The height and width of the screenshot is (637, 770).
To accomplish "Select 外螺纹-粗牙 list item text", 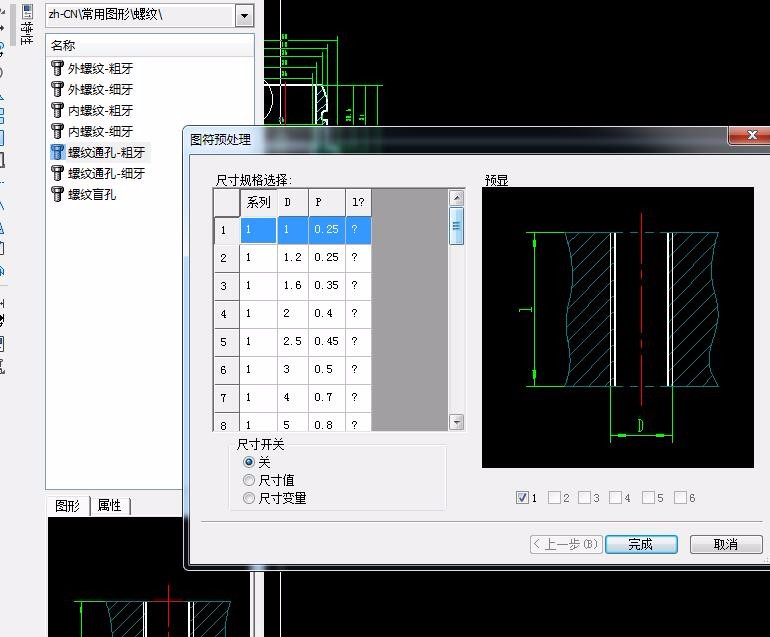I will [x=101, y=69].
